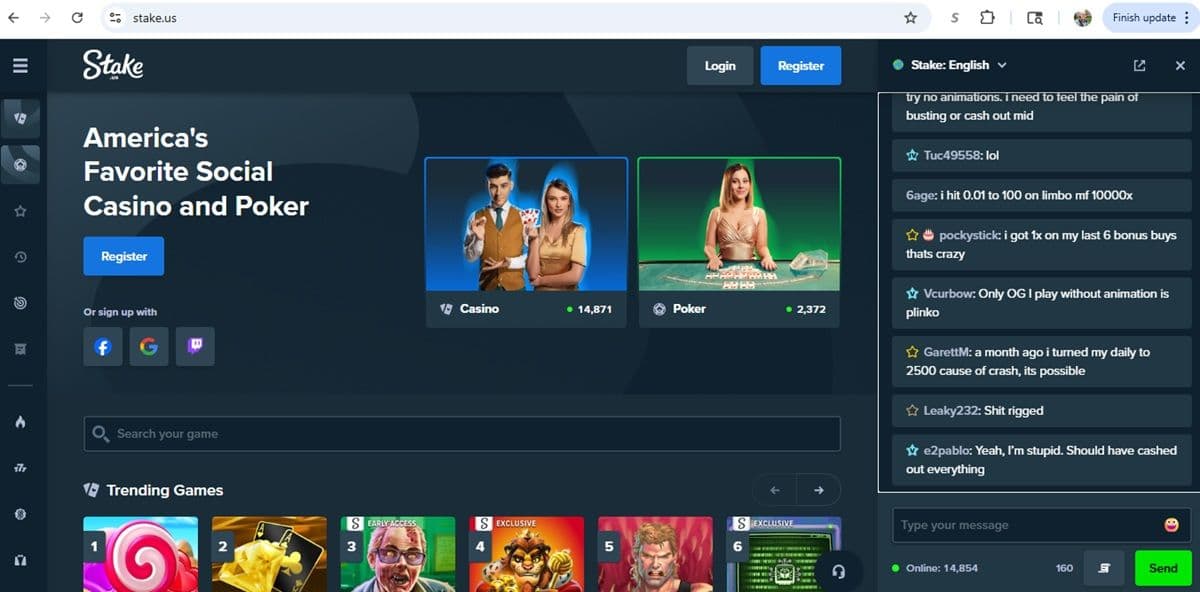
Task: Select the Poker category card
Action: pos(739,241)
